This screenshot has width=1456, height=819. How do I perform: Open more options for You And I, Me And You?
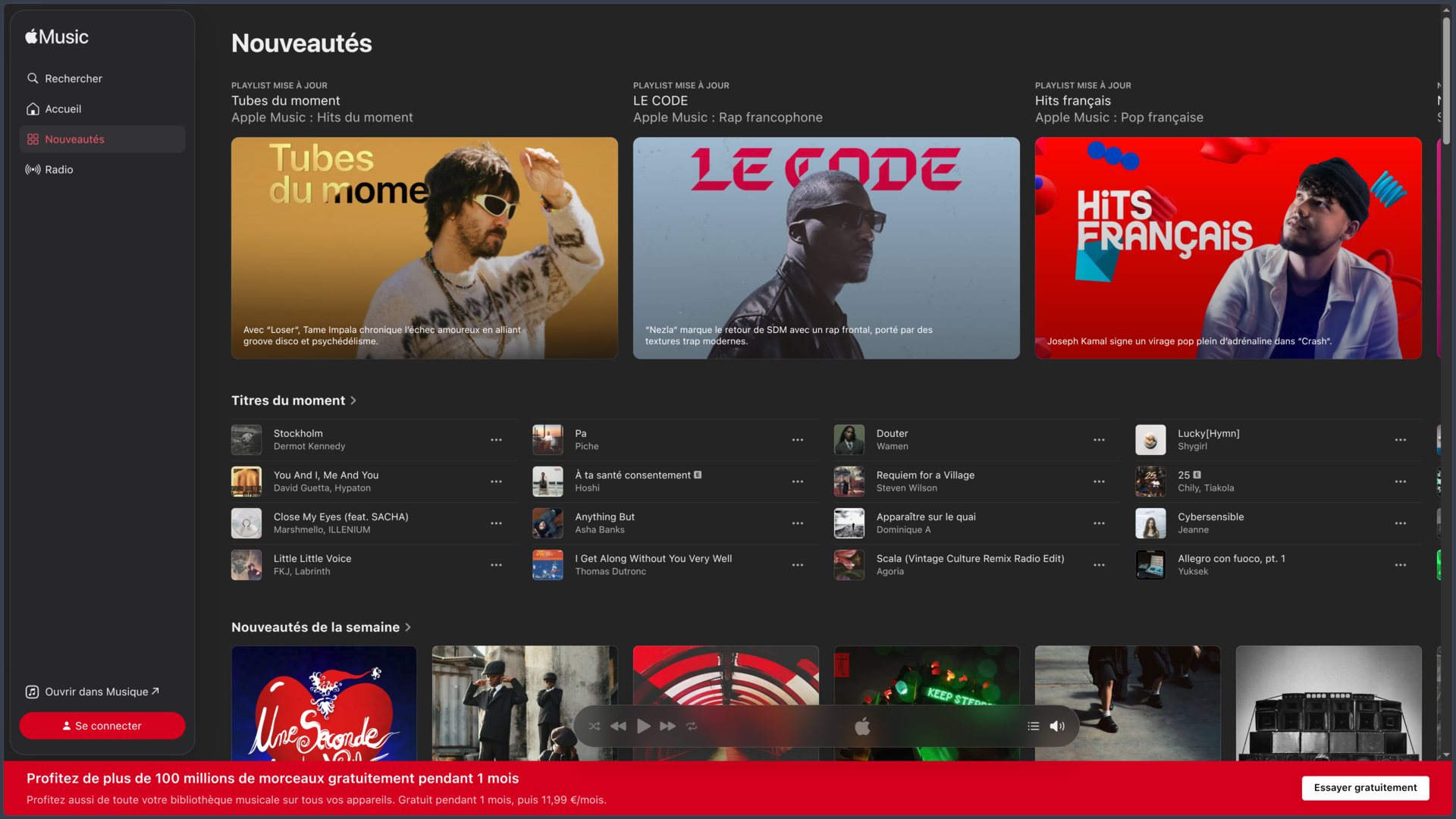496,482
